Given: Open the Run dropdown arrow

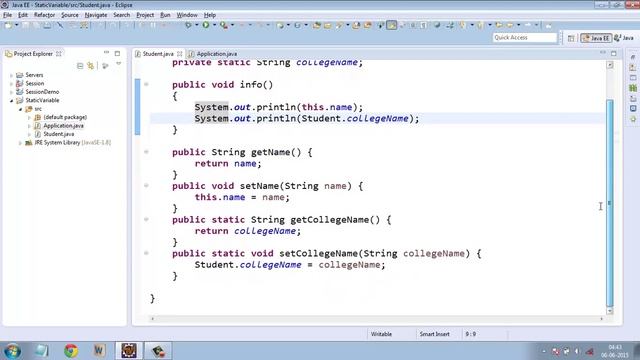Looking at the screenshot, I should point(214,25).
